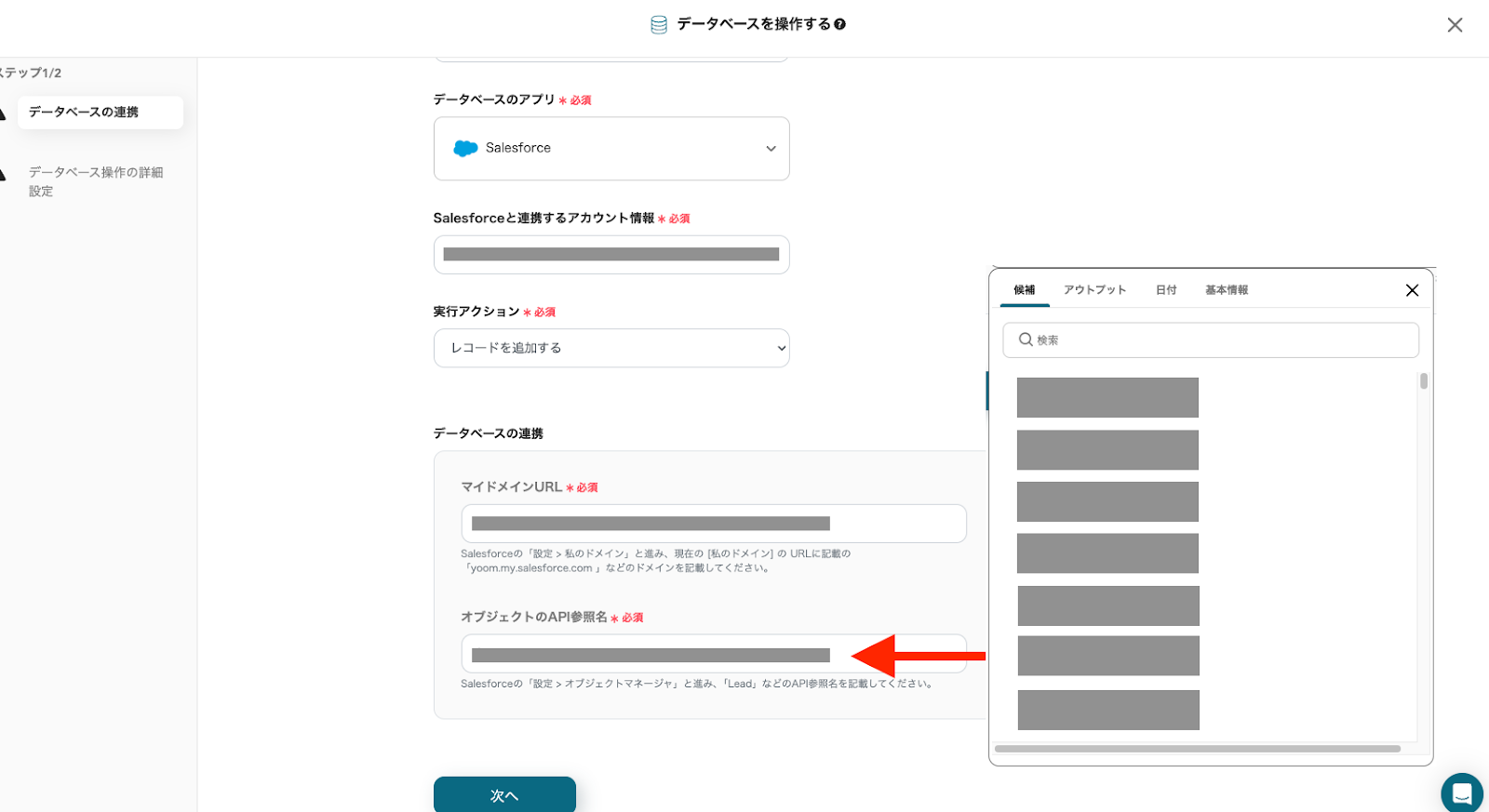Select the データベース操作の詳細設定 step
Viewport: 1489px width, 812px height.
click(x=96, y=181)
